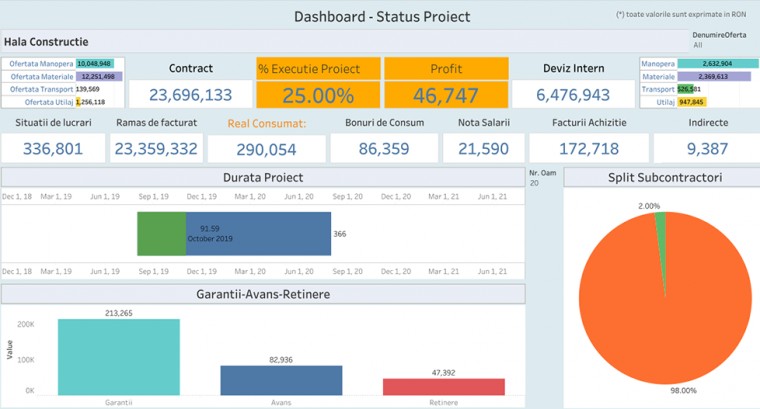This screenshot has height=409, width=760.
Task: Select the Ramas de facturat value 23,359,332
Action: click(x=155, y=148)
